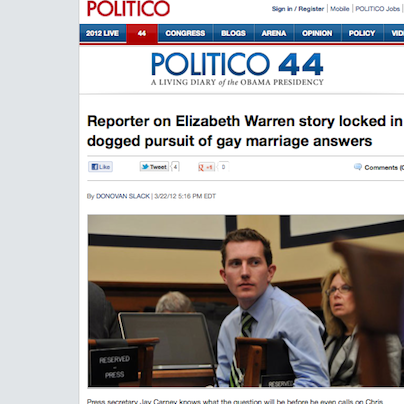Screen dimensions: 404x404
Task: Click the tweet count bubble
Action: click(175, 167)
